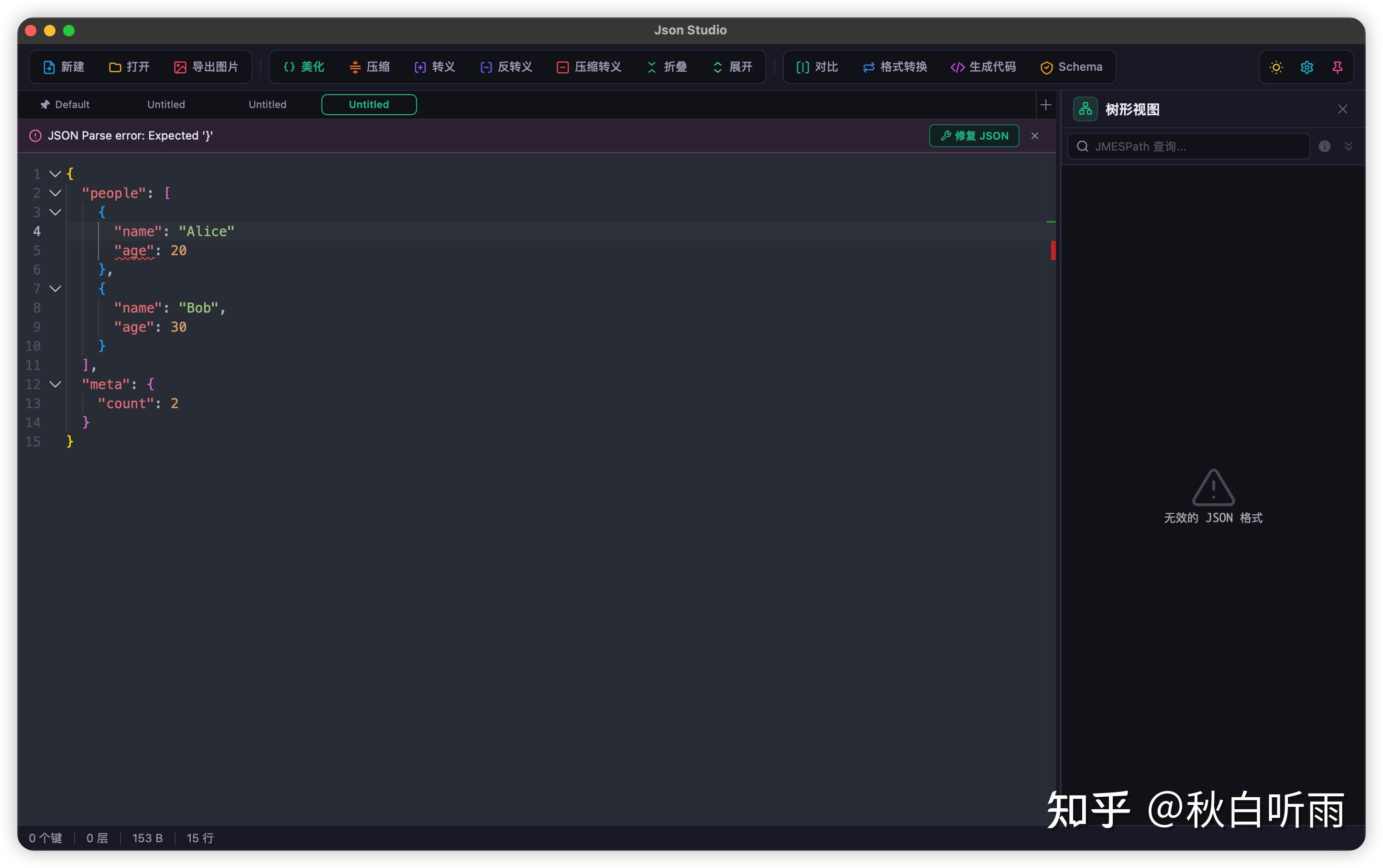Toggle the window pin icon
The height and width of the screenshot is (868, 1383).
pos(1337,67)
